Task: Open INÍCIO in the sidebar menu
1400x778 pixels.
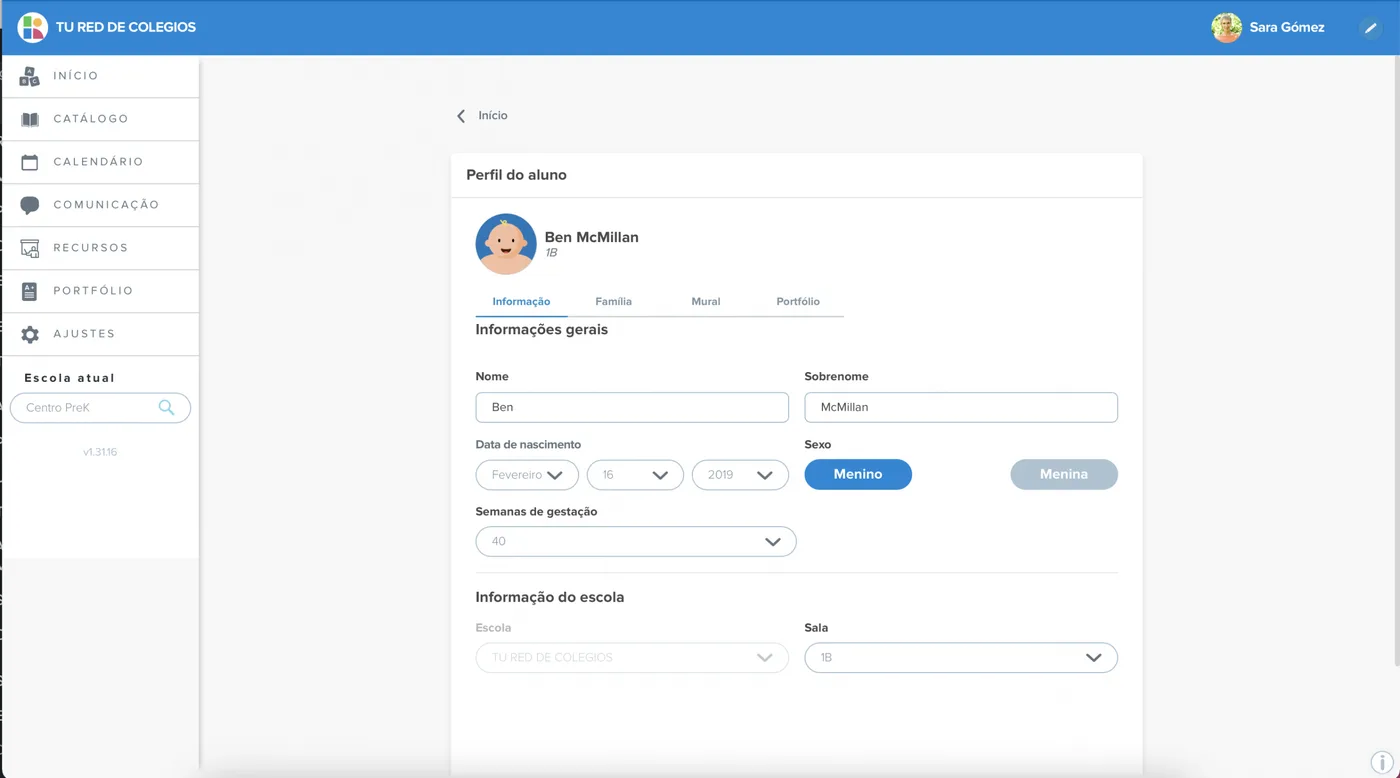Action: [x=100, y=76]
